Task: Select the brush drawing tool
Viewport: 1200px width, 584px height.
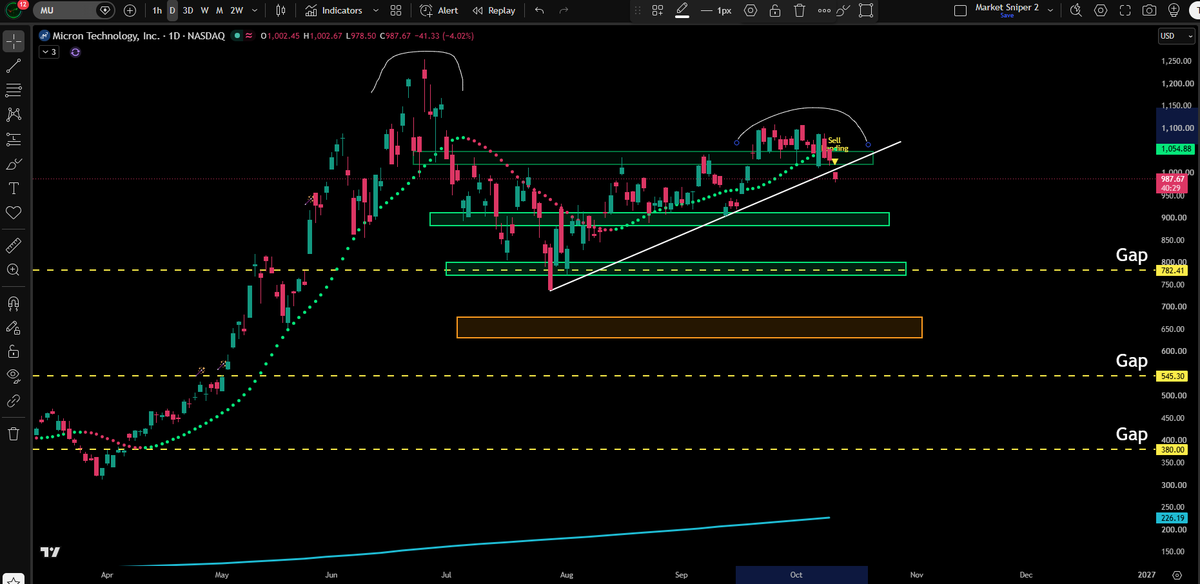Action: [14, 164]
